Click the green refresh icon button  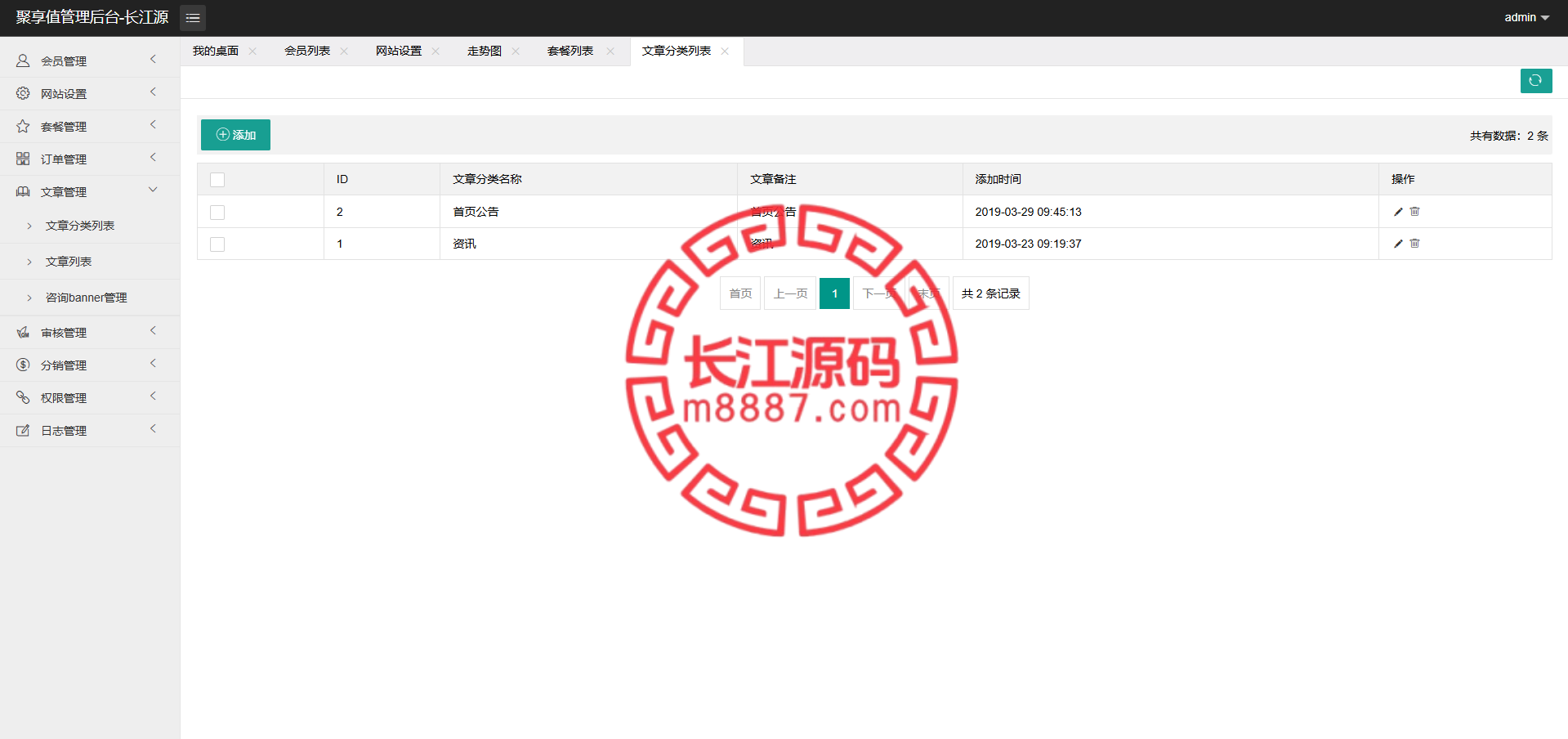click(1536, 80)
